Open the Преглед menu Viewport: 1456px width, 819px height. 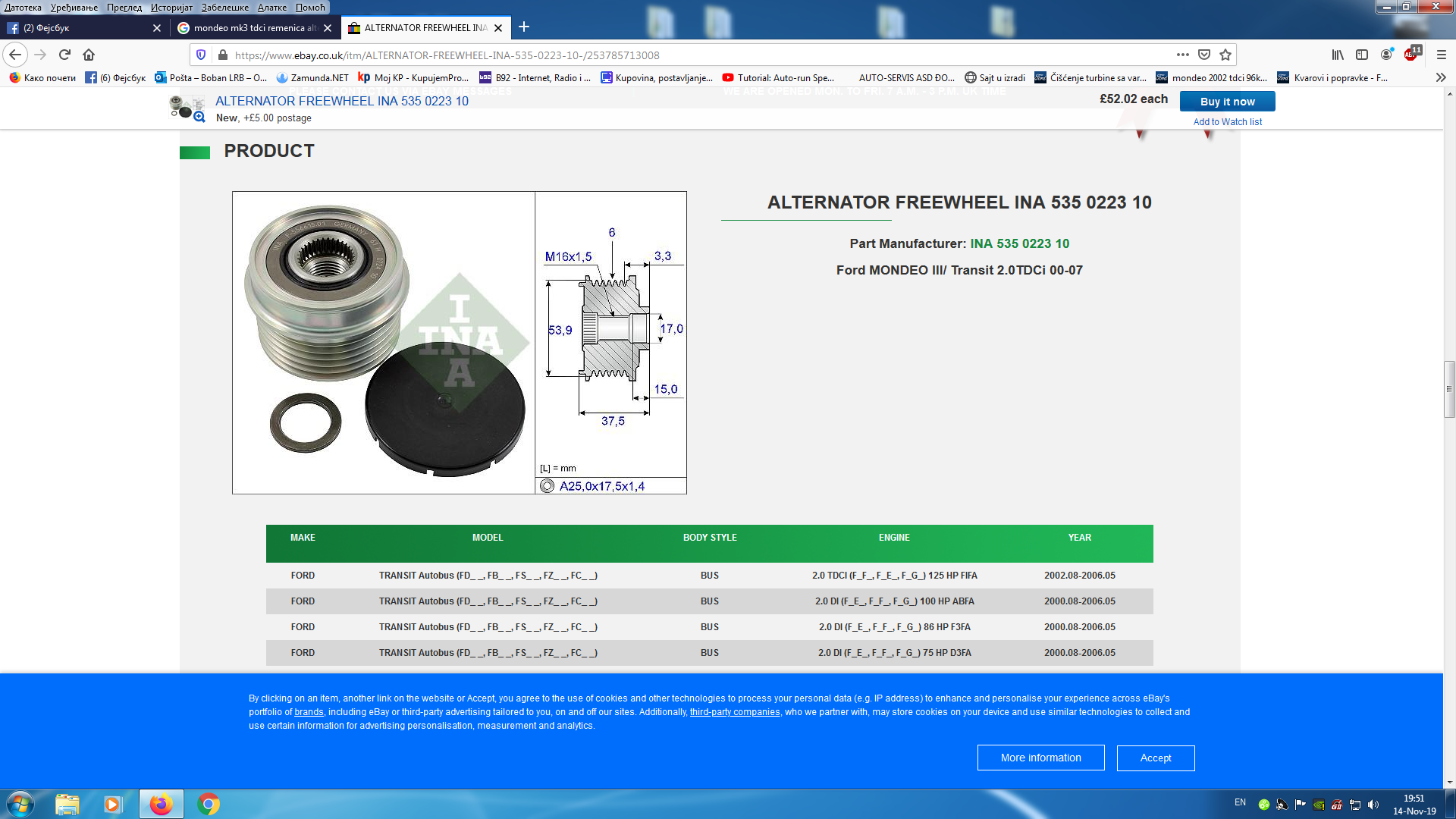click(x=124, y=8)
